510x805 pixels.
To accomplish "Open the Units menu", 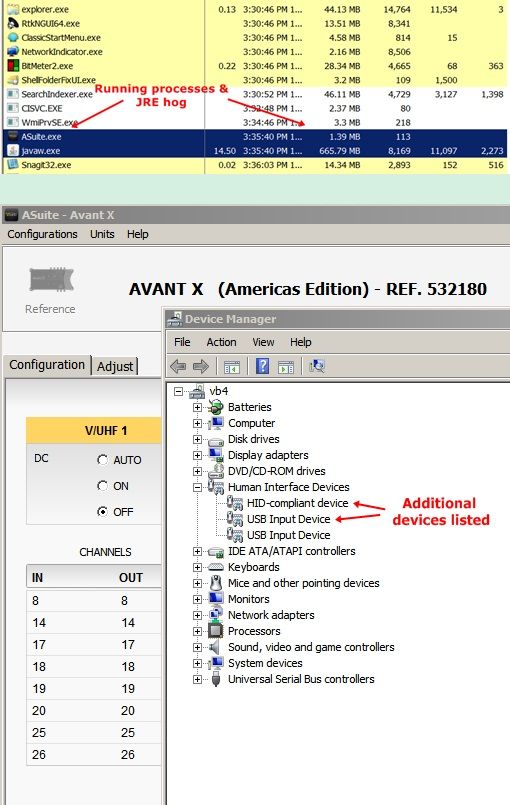I will 102,234.
